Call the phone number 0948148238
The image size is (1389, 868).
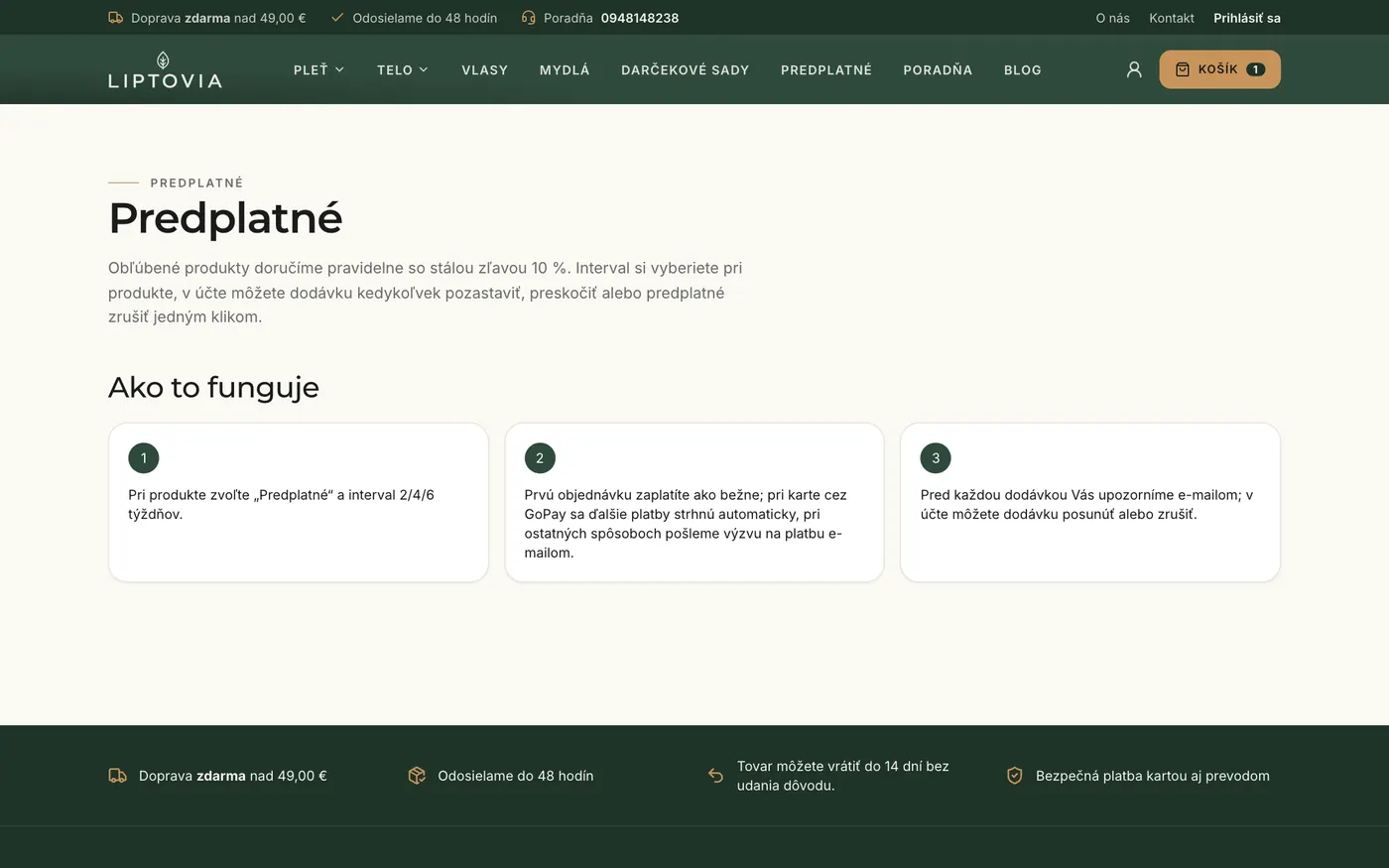pyautogui.click(x=640, y=18)
